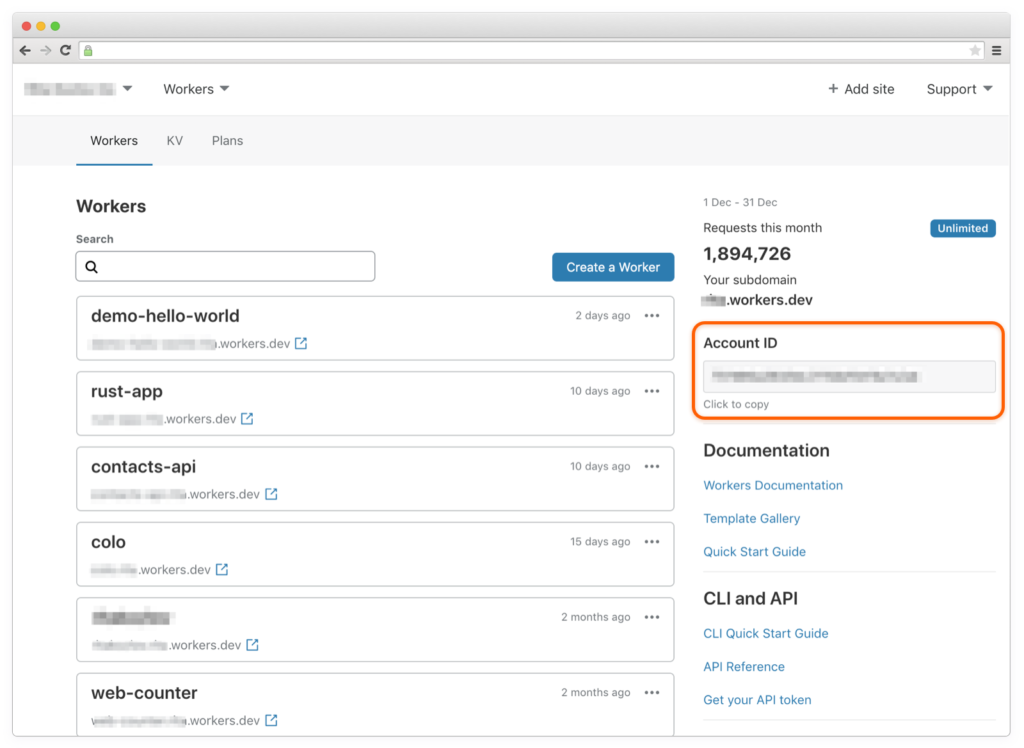Viewport: 1024px width, 748px height.
Task: Open the ellipsis menu for demo-hello-world
Action: tap(652, 315)
